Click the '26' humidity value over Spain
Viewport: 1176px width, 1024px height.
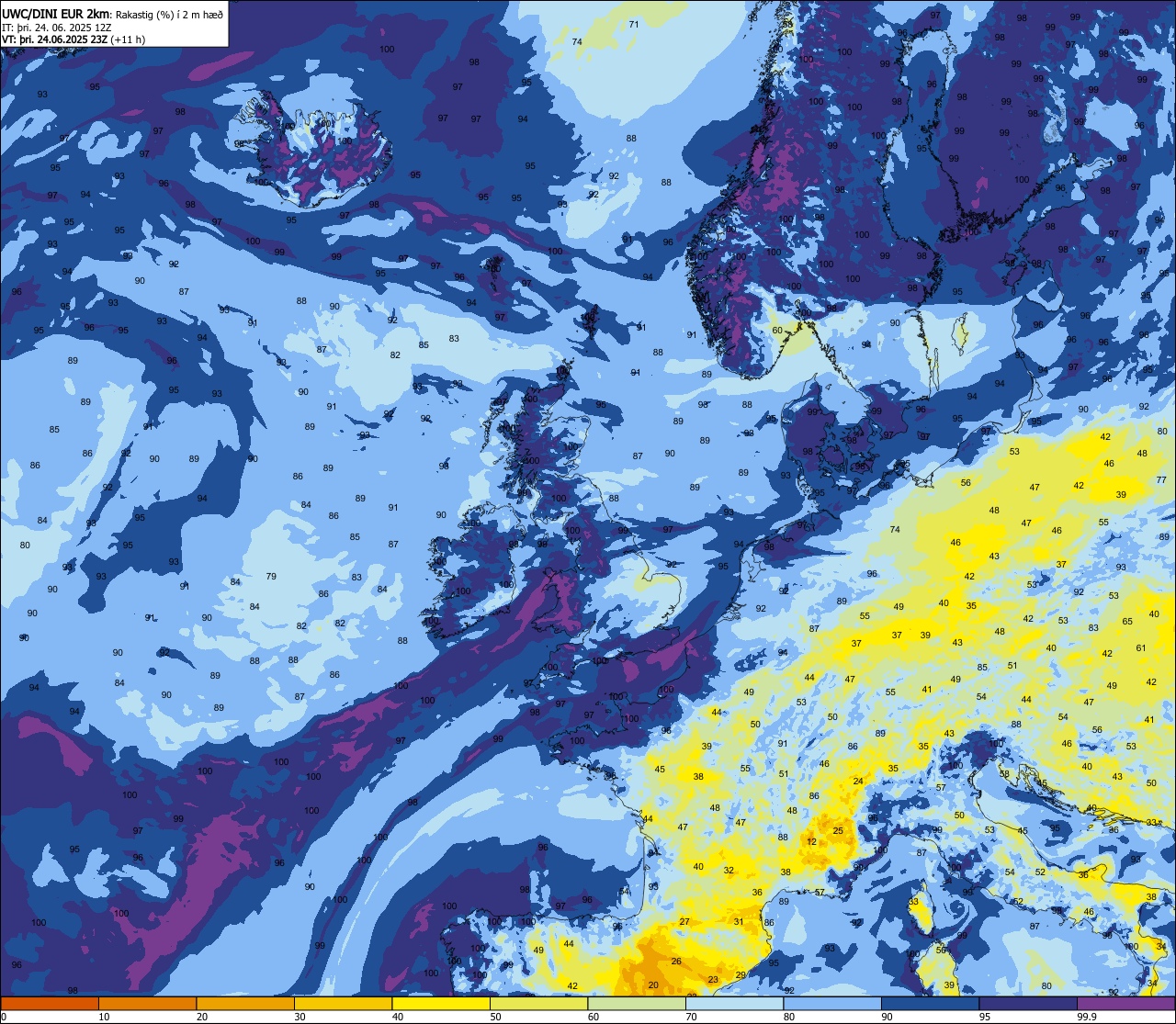(676, 962)
